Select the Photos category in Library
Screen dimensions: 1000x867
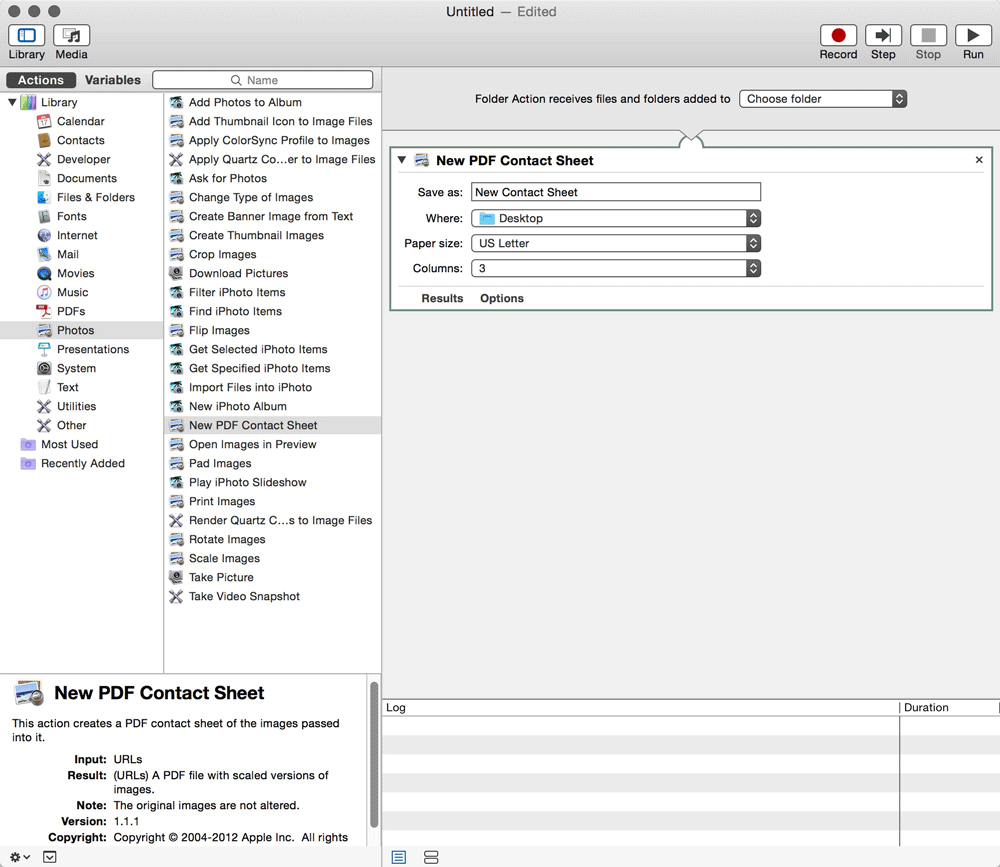pos(82,330)
